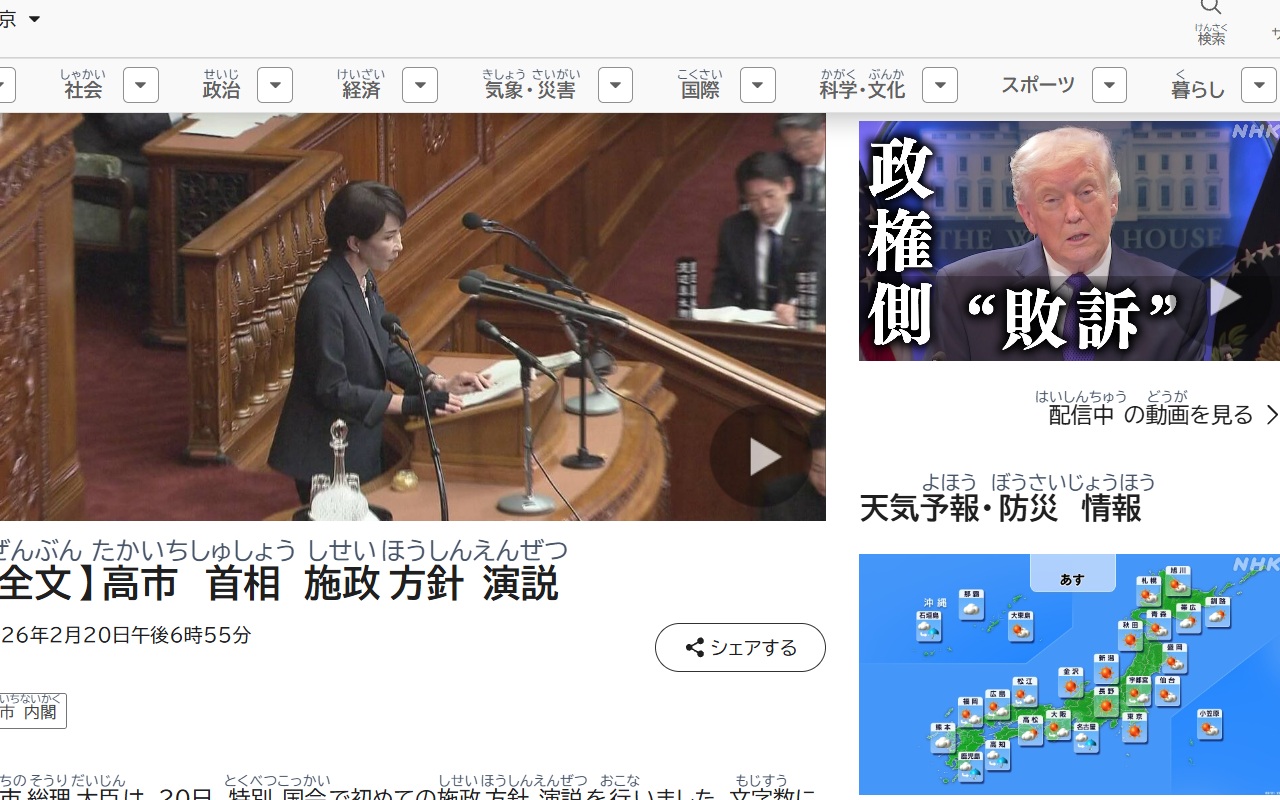
Task: Expand the 科学・文化 category dropdown
Action: (x=940, y=85)
